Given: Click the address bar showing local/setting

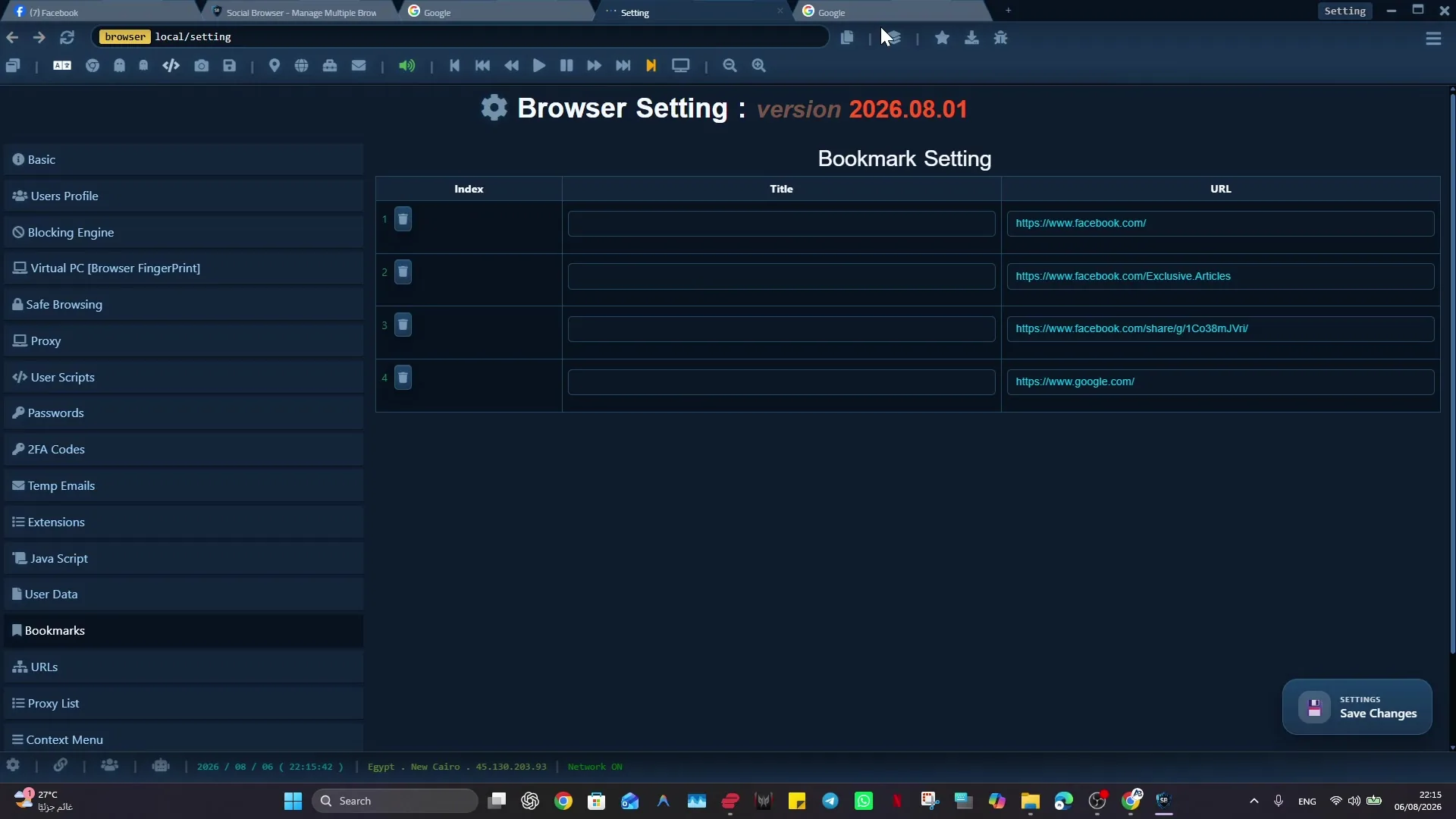Looking at the screenshot, I should (x=460, y=37).
